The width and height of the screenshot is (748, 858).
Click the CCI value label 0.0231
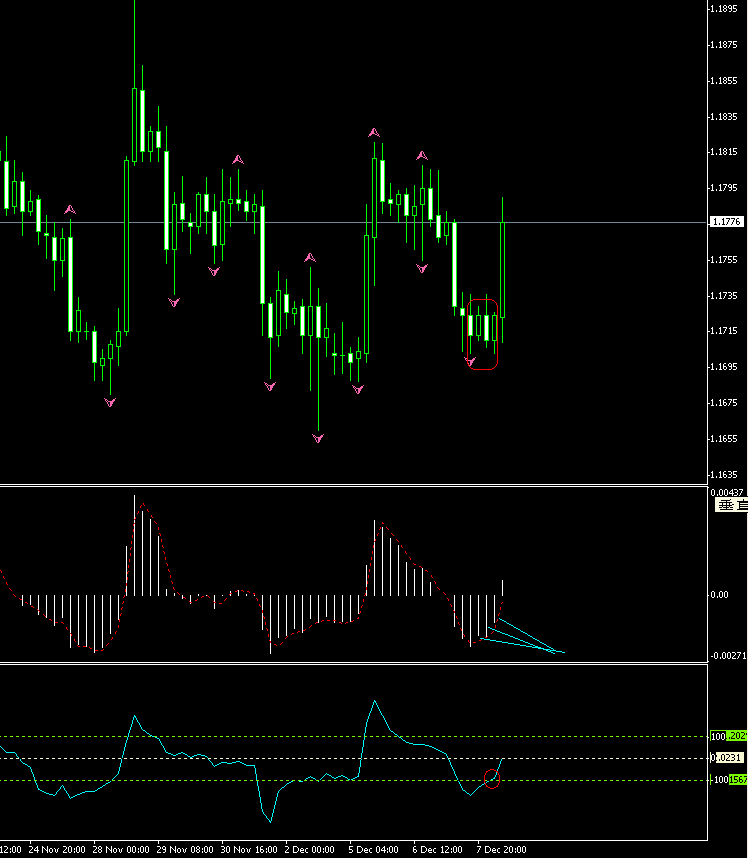[728, 758]
